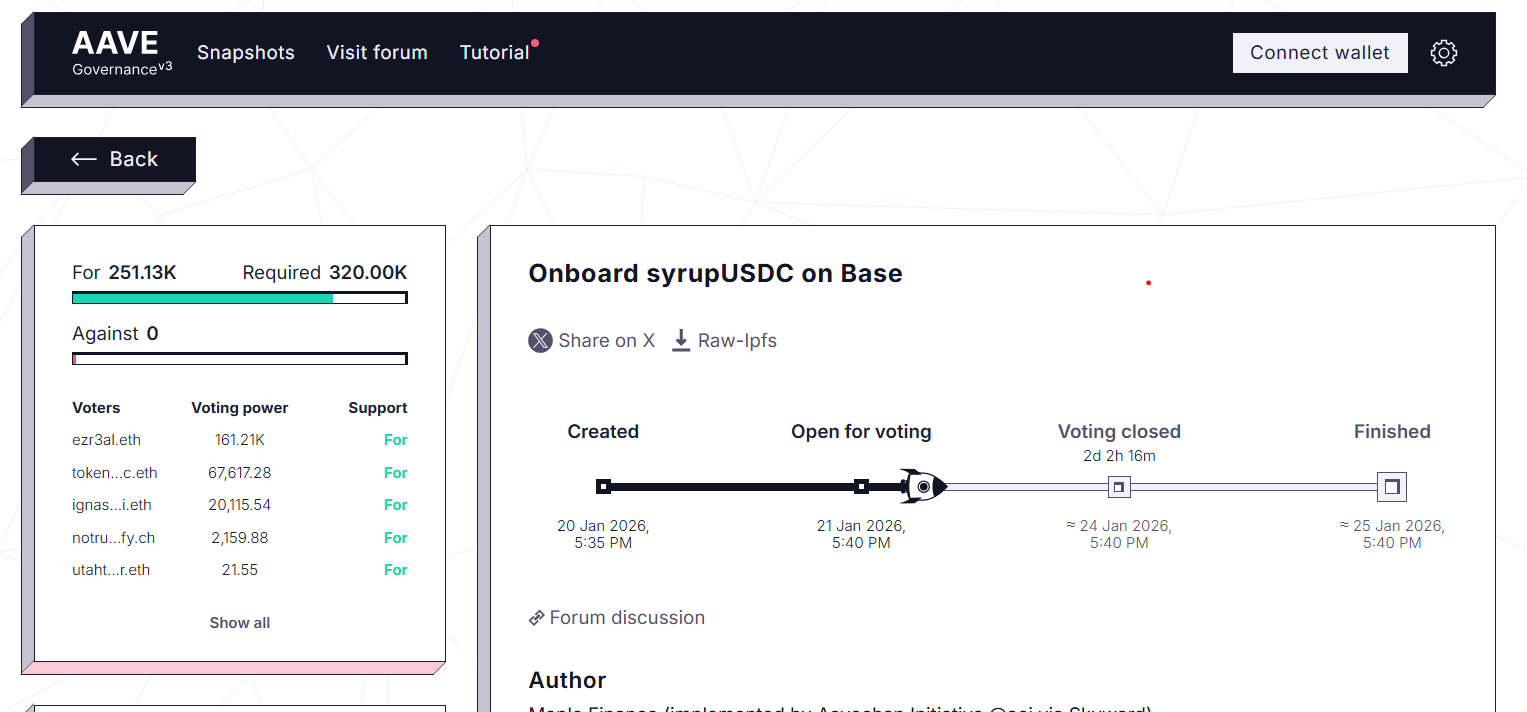
Task: Select the Finished timeline marker
Action: tap(1391, 487)
